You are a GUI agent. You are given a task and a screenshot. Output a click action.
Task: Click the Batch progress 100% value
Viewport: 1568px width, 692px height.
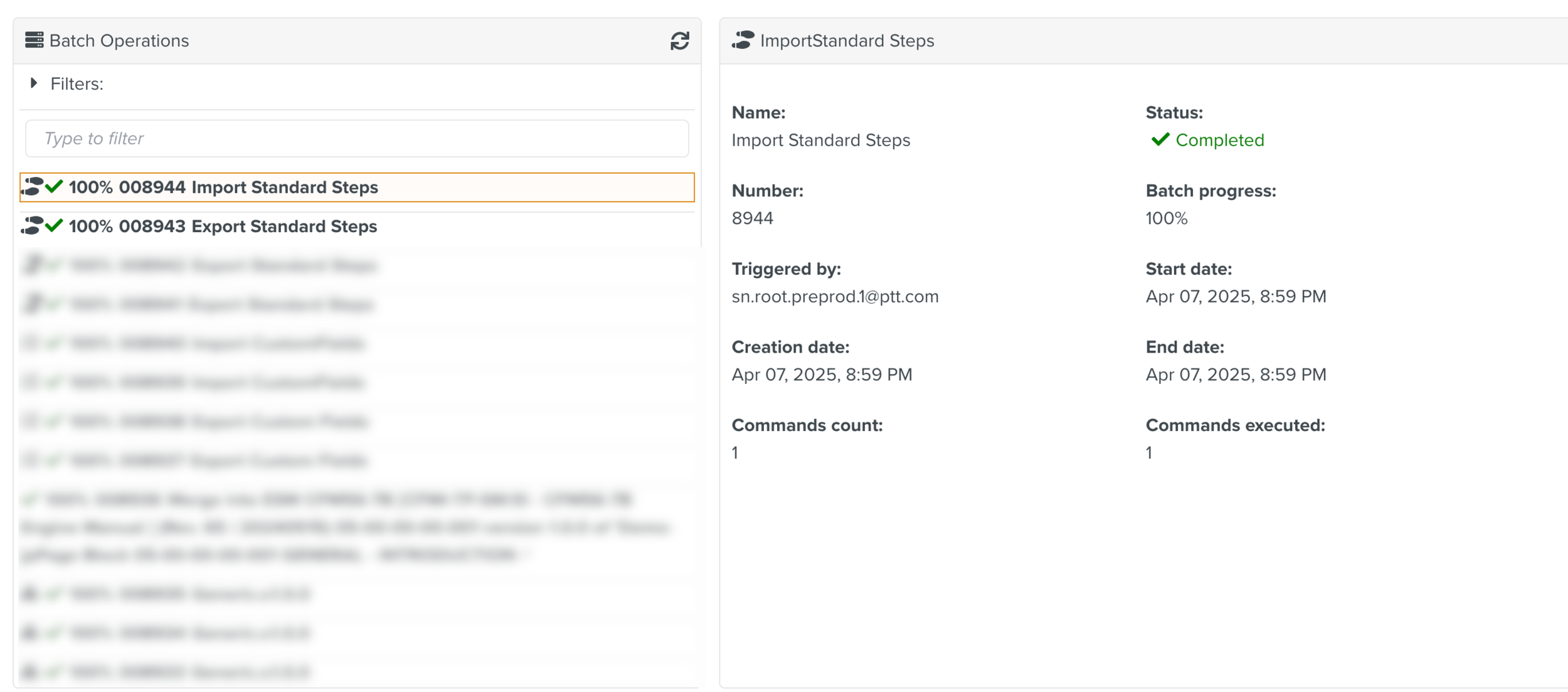[x=1166, y=218]
